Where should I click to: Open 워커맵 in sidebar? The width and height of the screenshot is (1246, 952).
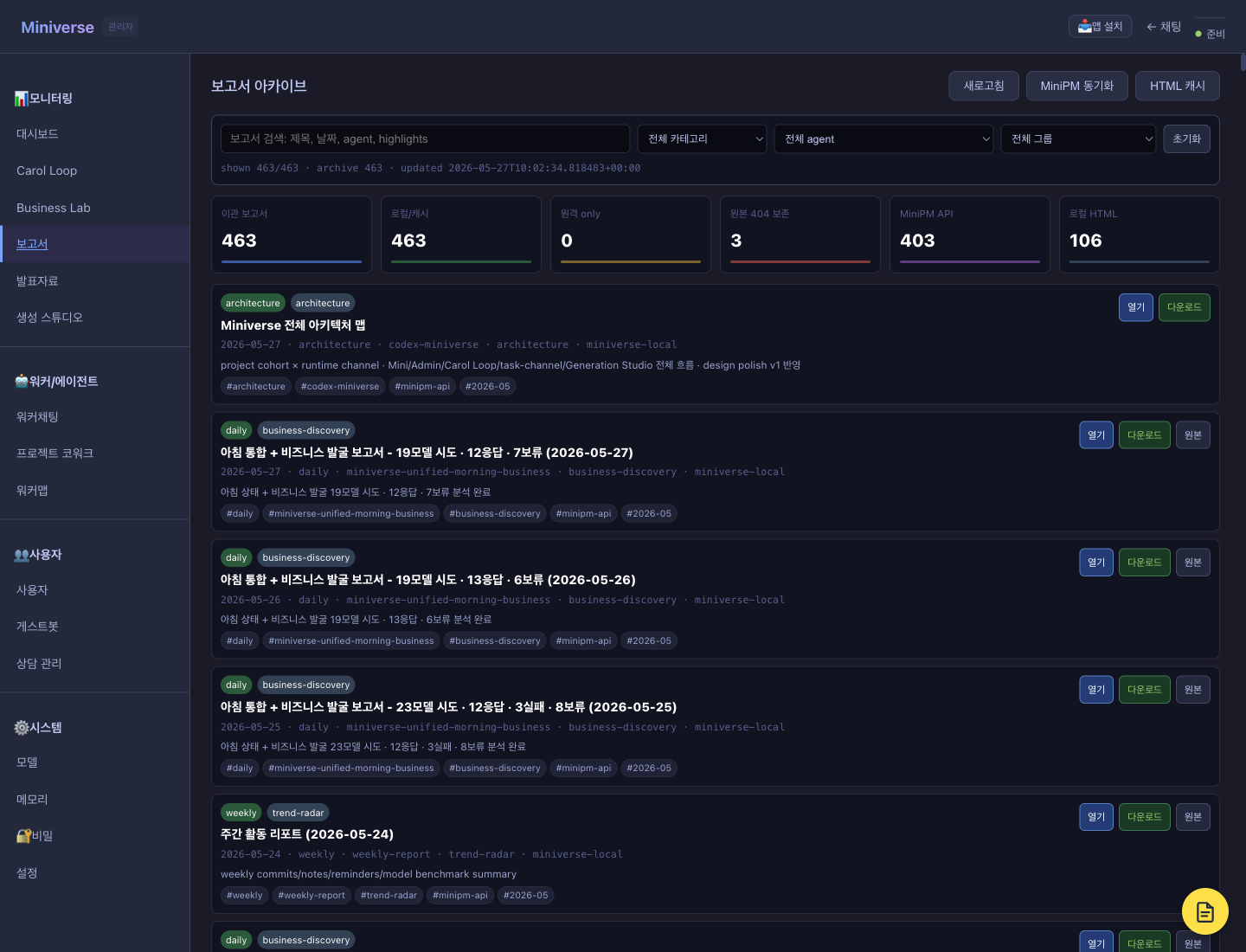pos(95,491)
